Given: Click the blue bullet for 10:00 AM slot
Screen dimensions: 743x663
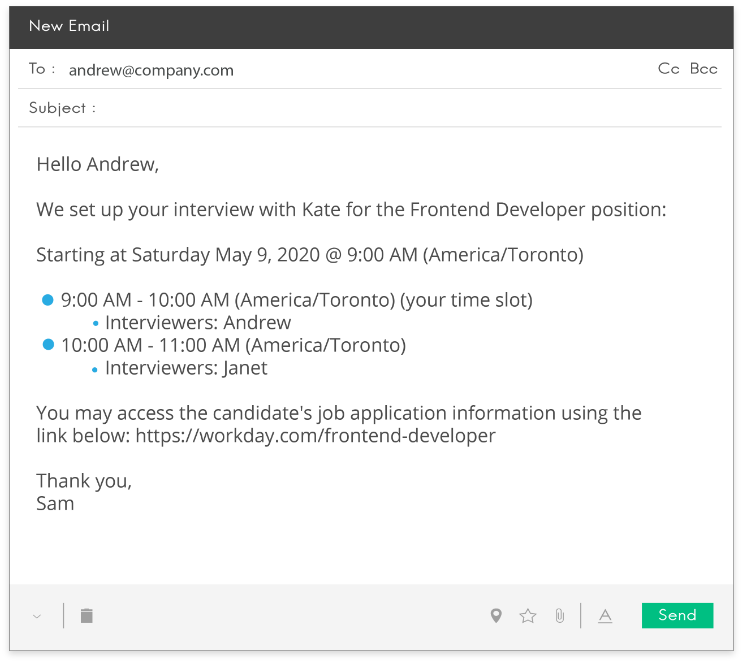Looking at the screenshot, I should (x=47, y=345).
